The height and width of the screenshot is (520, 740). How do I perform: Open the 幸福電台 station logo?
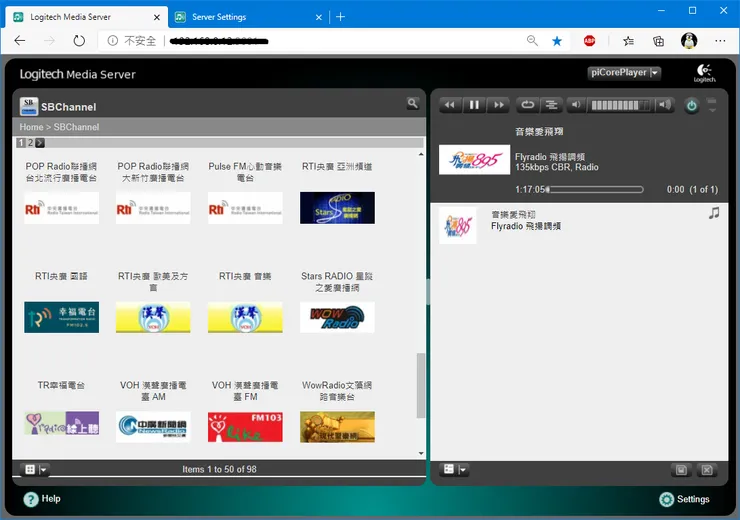tap(61, 317)
